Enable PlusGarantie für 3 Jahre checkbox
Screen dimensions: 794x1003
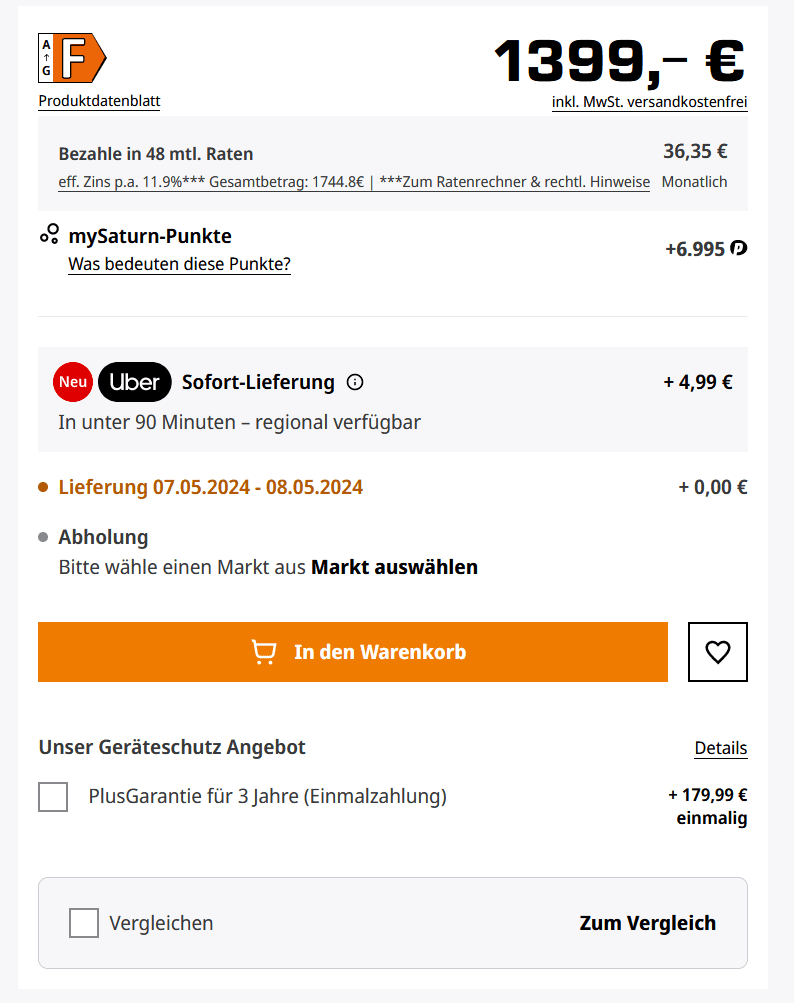(53, 797)
